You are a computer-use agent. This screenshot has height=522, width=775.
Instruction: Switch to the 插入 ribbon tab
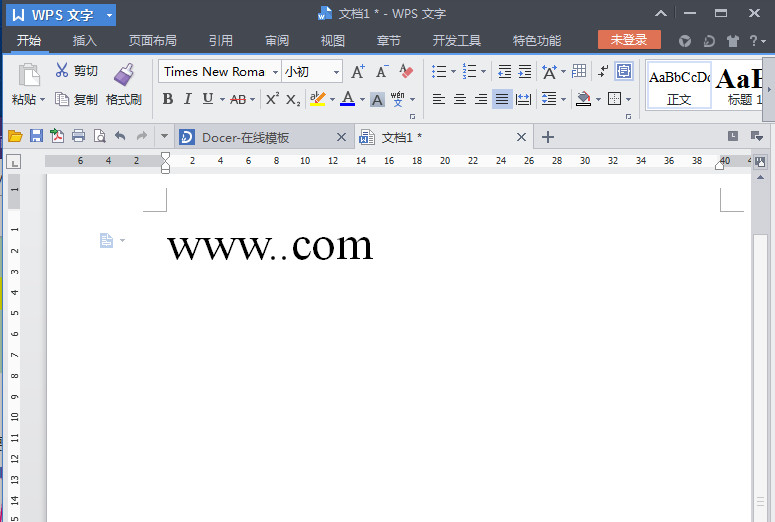[x=85, y=41]
